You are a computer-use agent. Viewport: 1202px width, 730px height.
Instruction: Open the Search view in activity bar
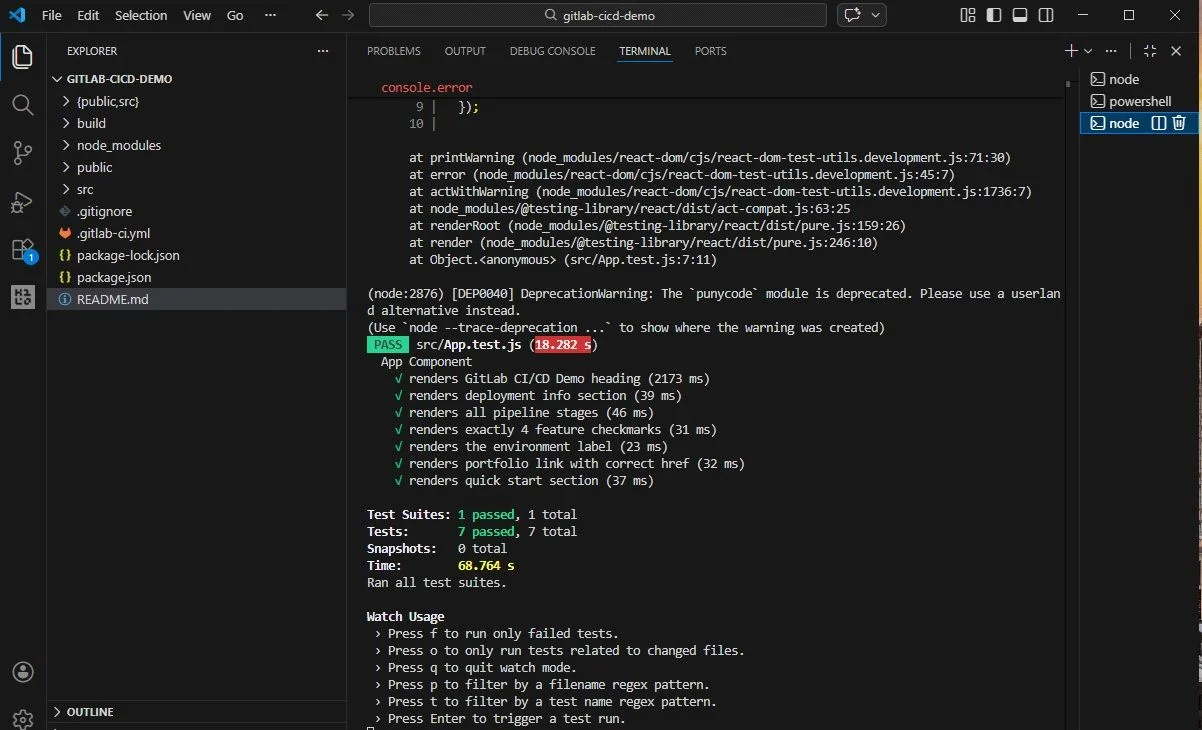[22, 105]
